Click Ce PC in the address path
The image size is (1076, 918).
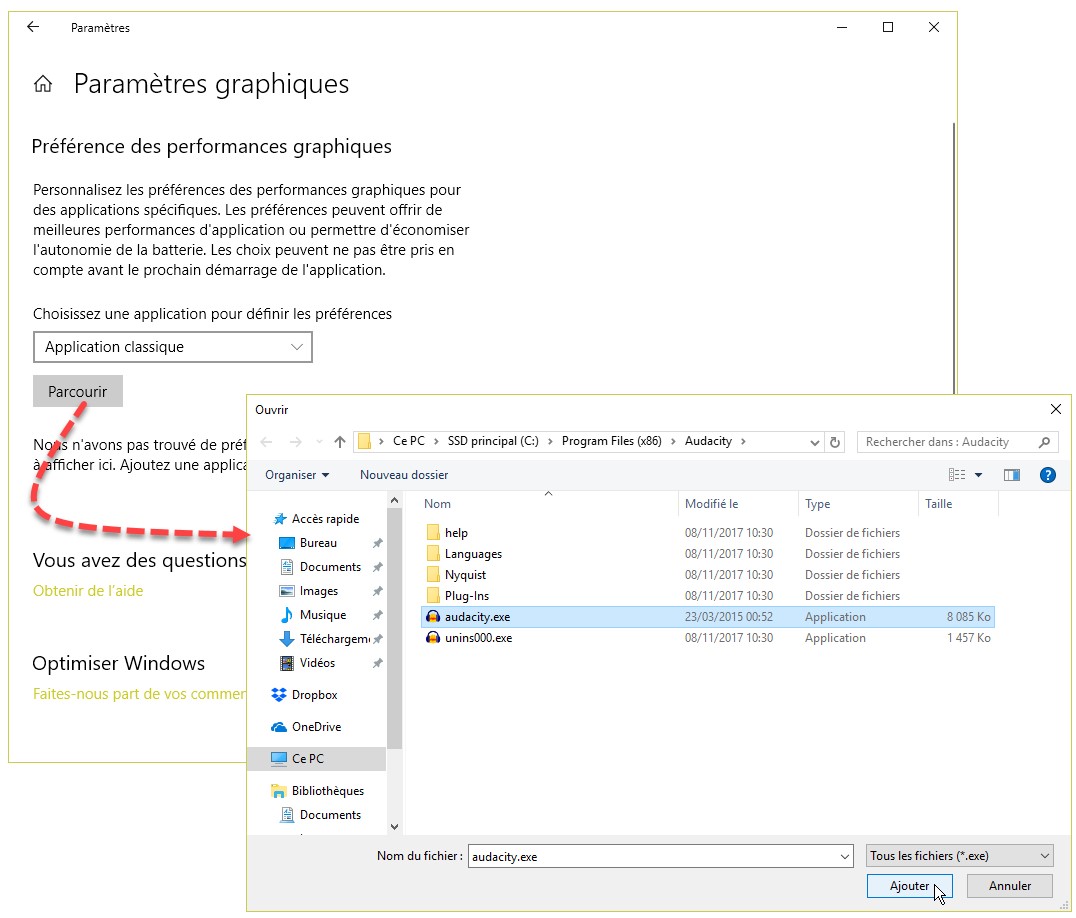[408, 441]
